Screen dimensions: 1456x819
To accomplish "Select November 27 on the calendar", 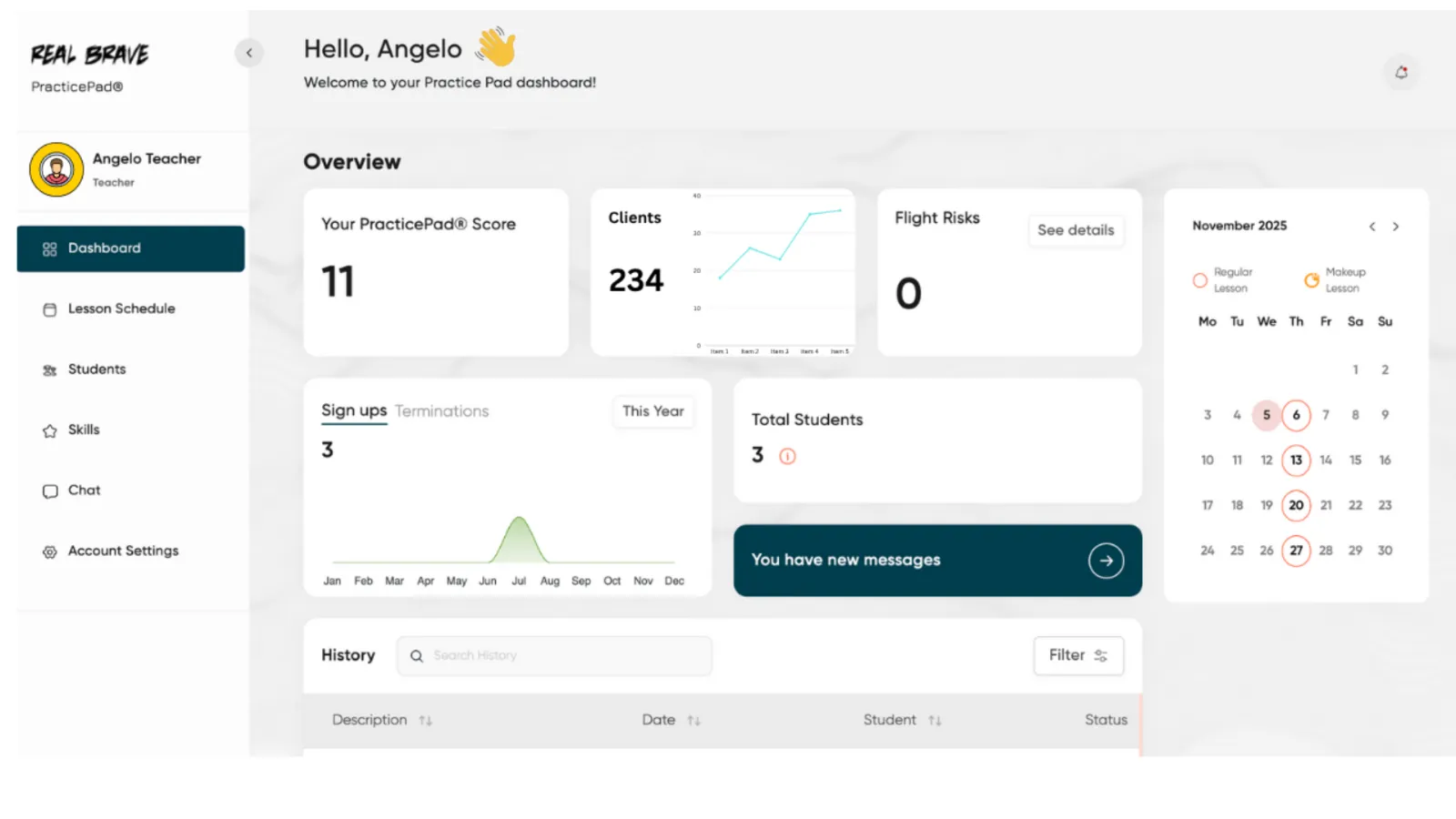I will pos(1296,551).
